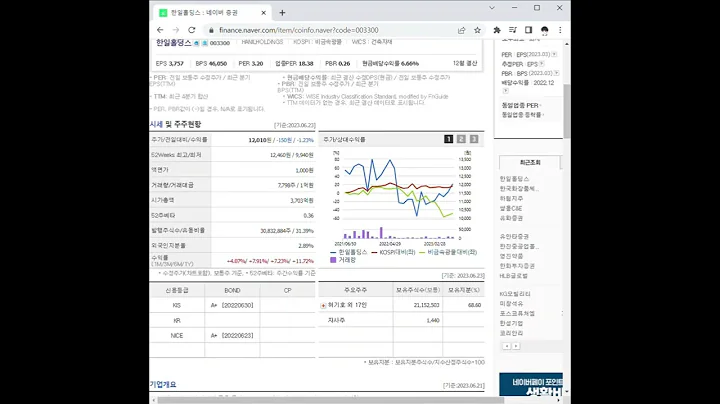Image resolution: width=720 pixels, height=404 pixels.
Task: Open the Extensions puzzle icon
Action: (497, 30)
